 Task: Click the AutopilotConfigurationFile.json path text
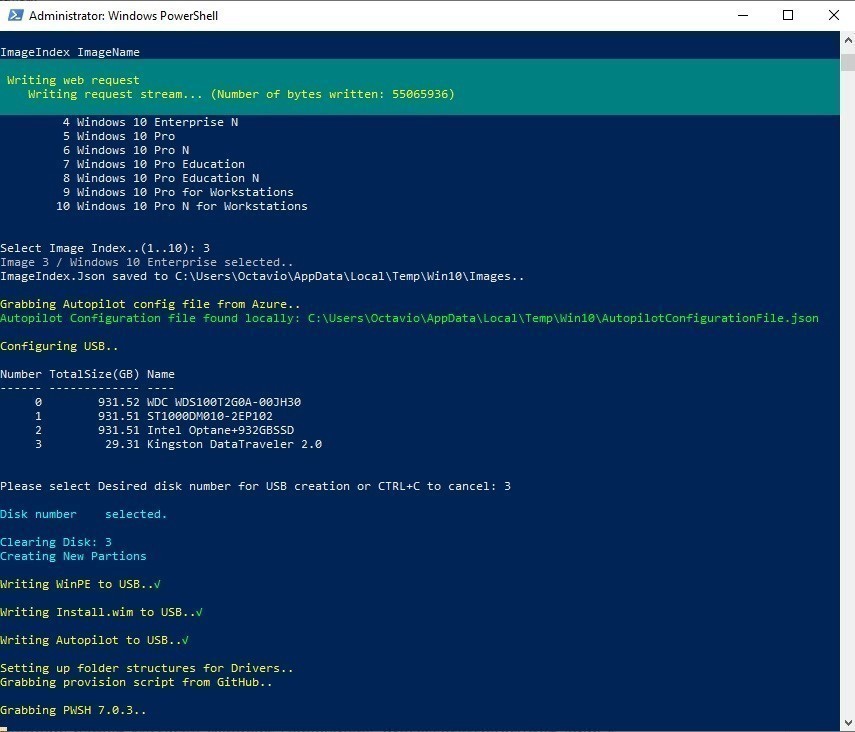tap(563, 318)
